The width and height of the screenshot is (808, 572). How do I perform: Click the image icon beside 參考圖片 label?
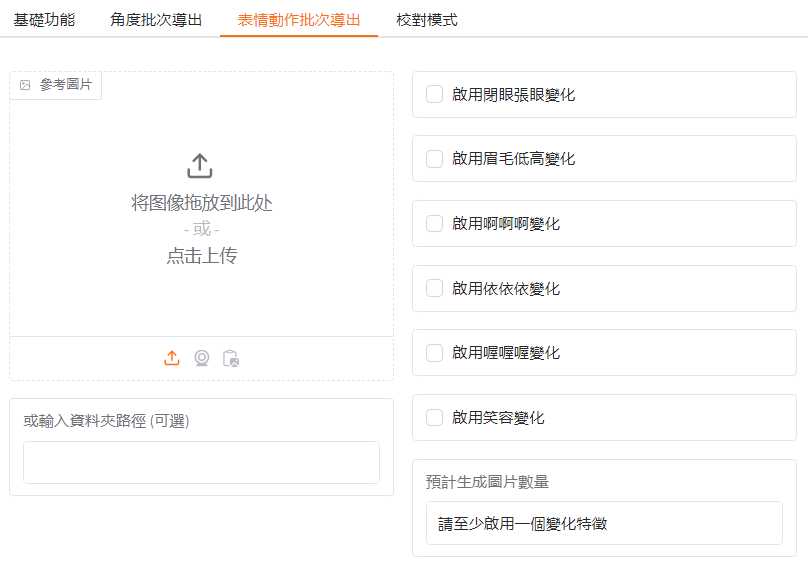tap(25, 85)
